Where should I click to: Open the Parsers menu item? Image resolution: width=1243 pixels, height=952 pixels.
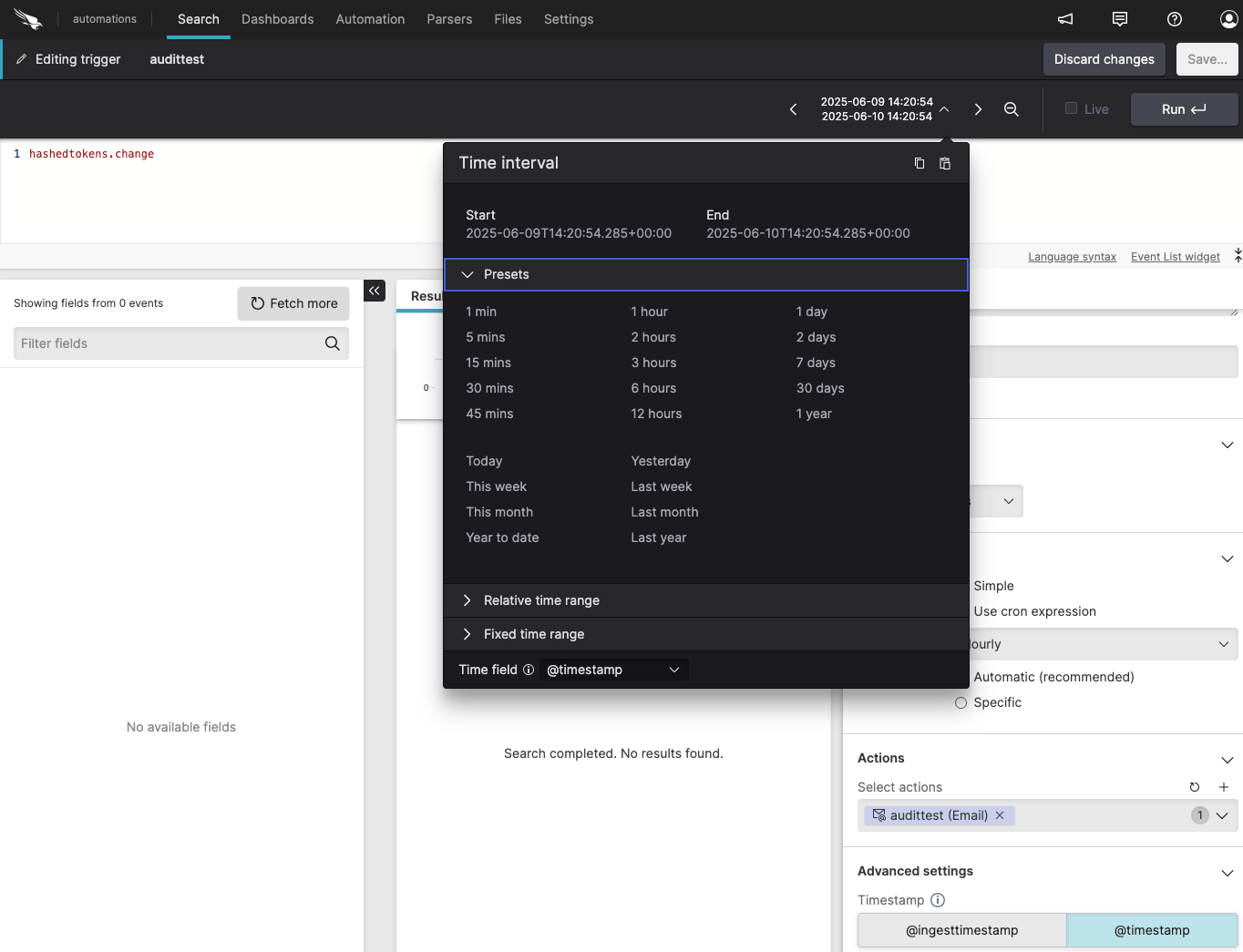point(449,19)
